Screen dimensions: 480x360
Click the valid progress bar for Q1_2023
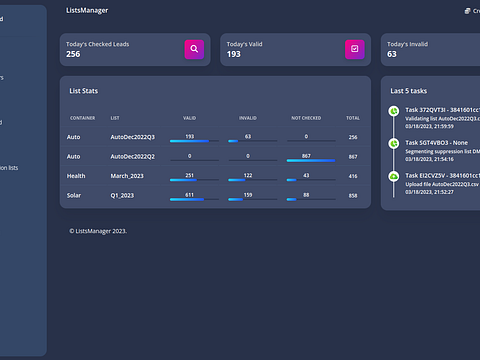point(194,199)
